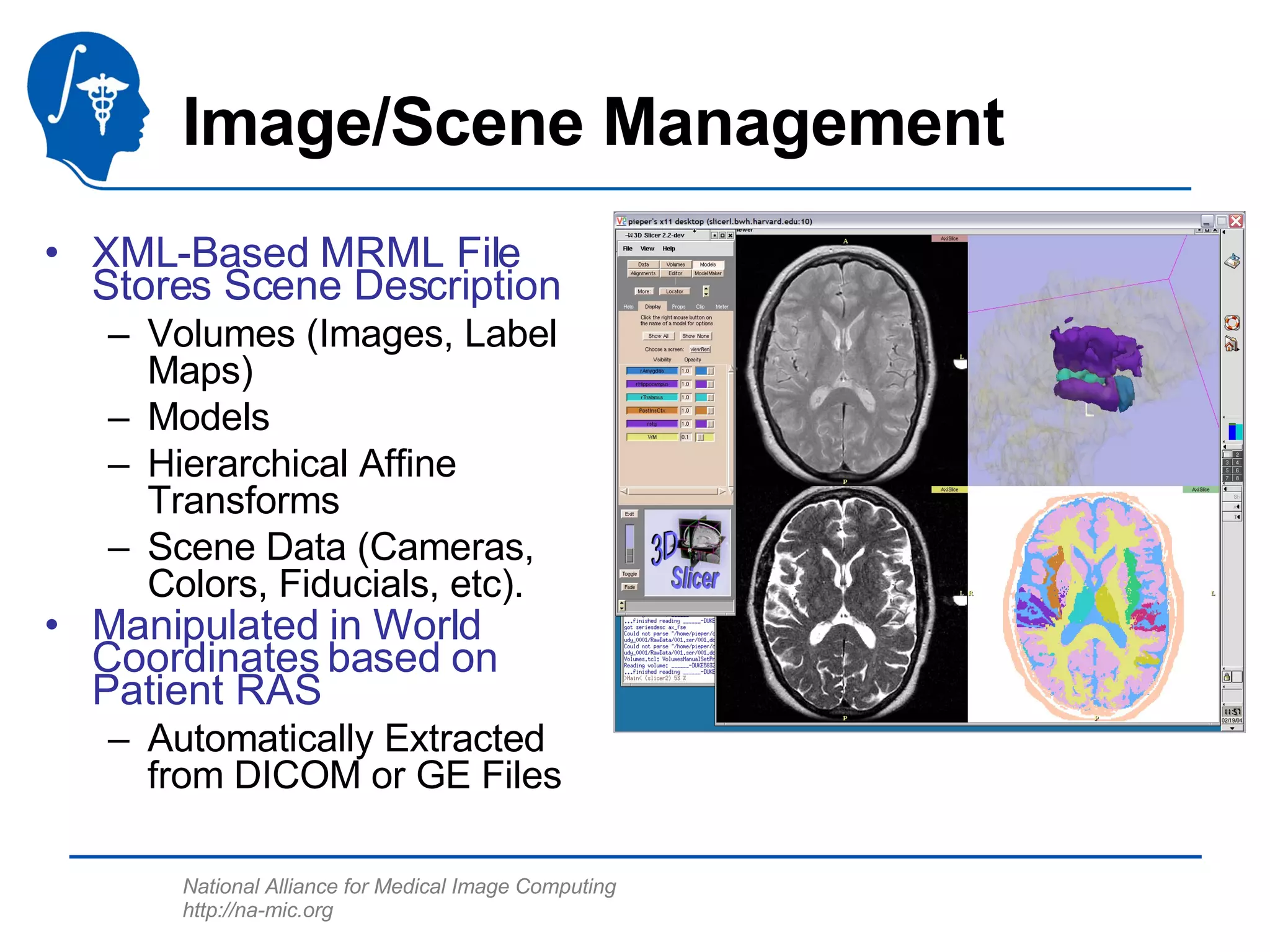
Task: Switch to the Props tab
Action: point(678,307)
